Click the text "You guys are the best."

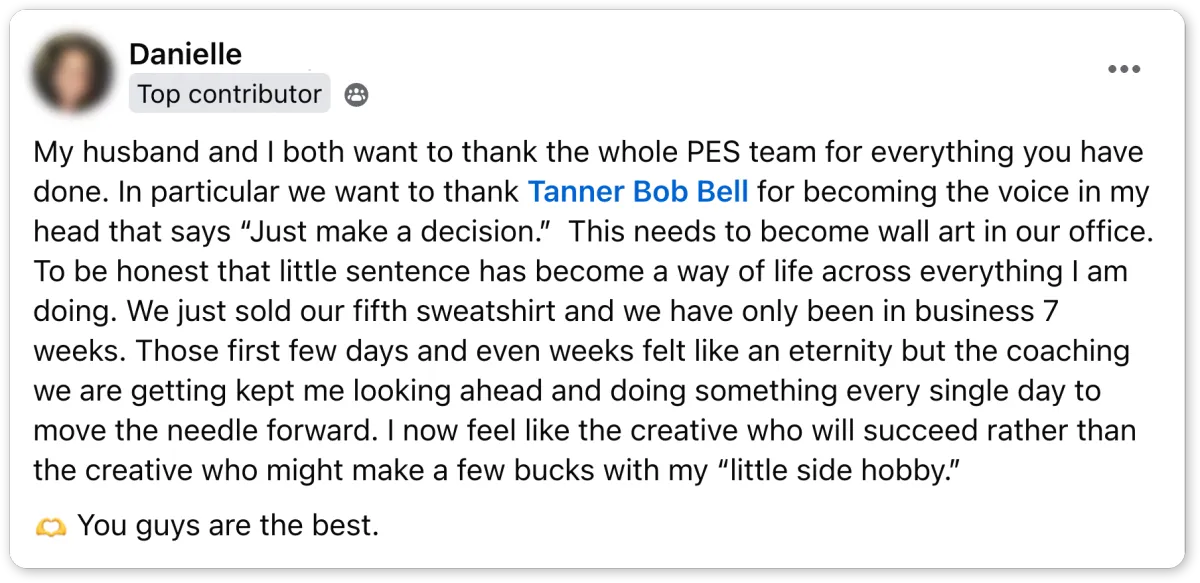[x=228, y=525]
